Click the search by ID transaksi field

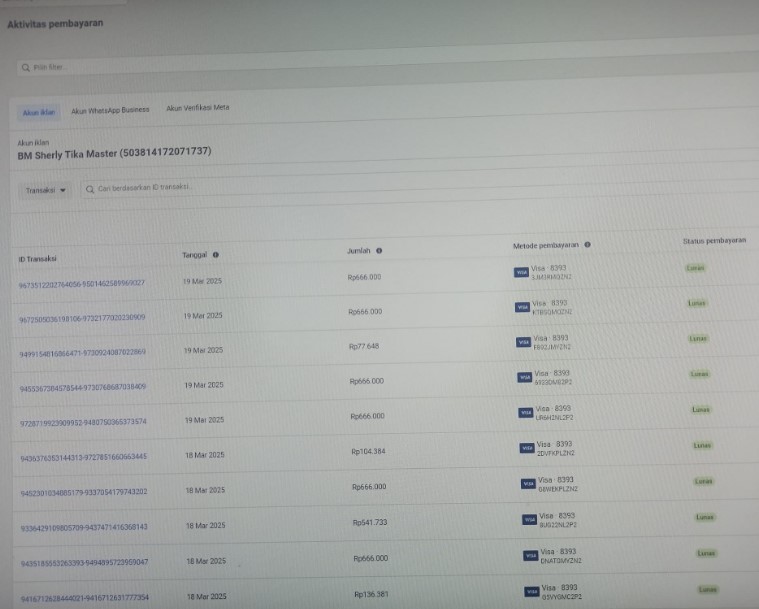[x=250, y=187]
